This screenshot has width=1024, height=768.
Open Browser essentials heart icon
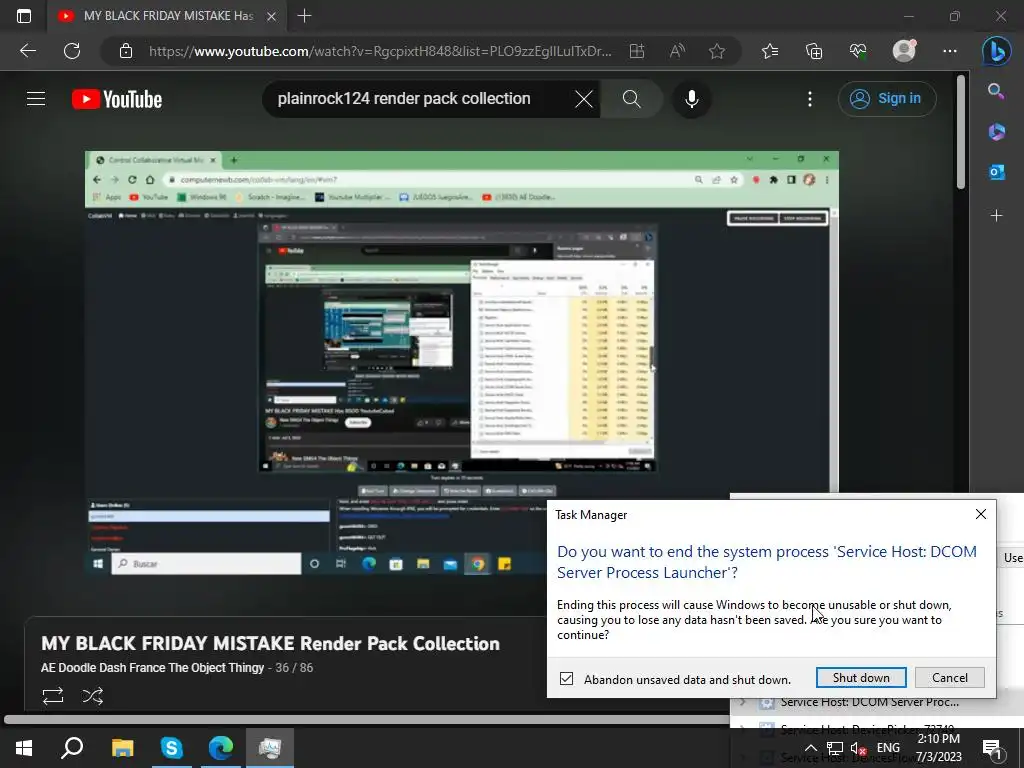[858, 51]
